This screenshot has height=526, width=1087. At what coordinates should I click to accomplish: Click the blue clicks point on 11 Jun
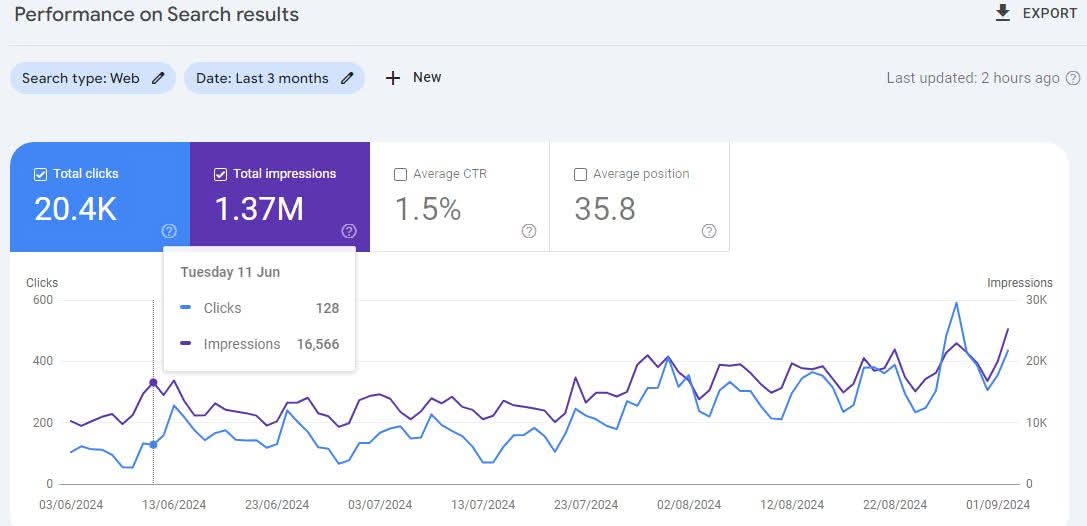tap(153, 444)
